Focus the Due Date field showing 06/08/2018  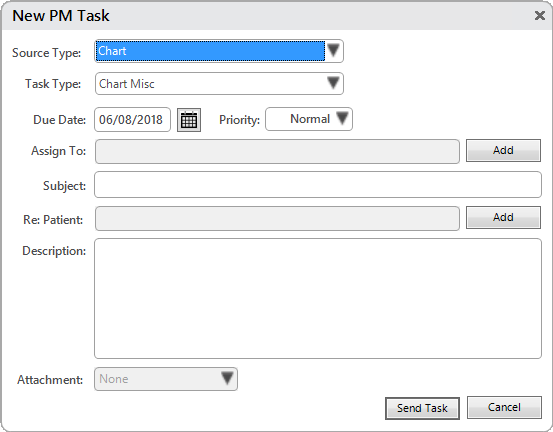133,120
